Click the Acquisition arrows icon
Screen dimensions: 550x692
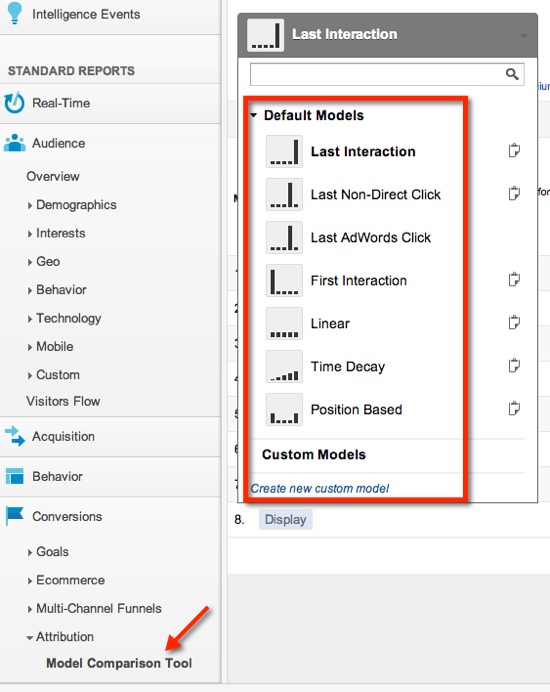pyautogui.click(x=15, y=436)
